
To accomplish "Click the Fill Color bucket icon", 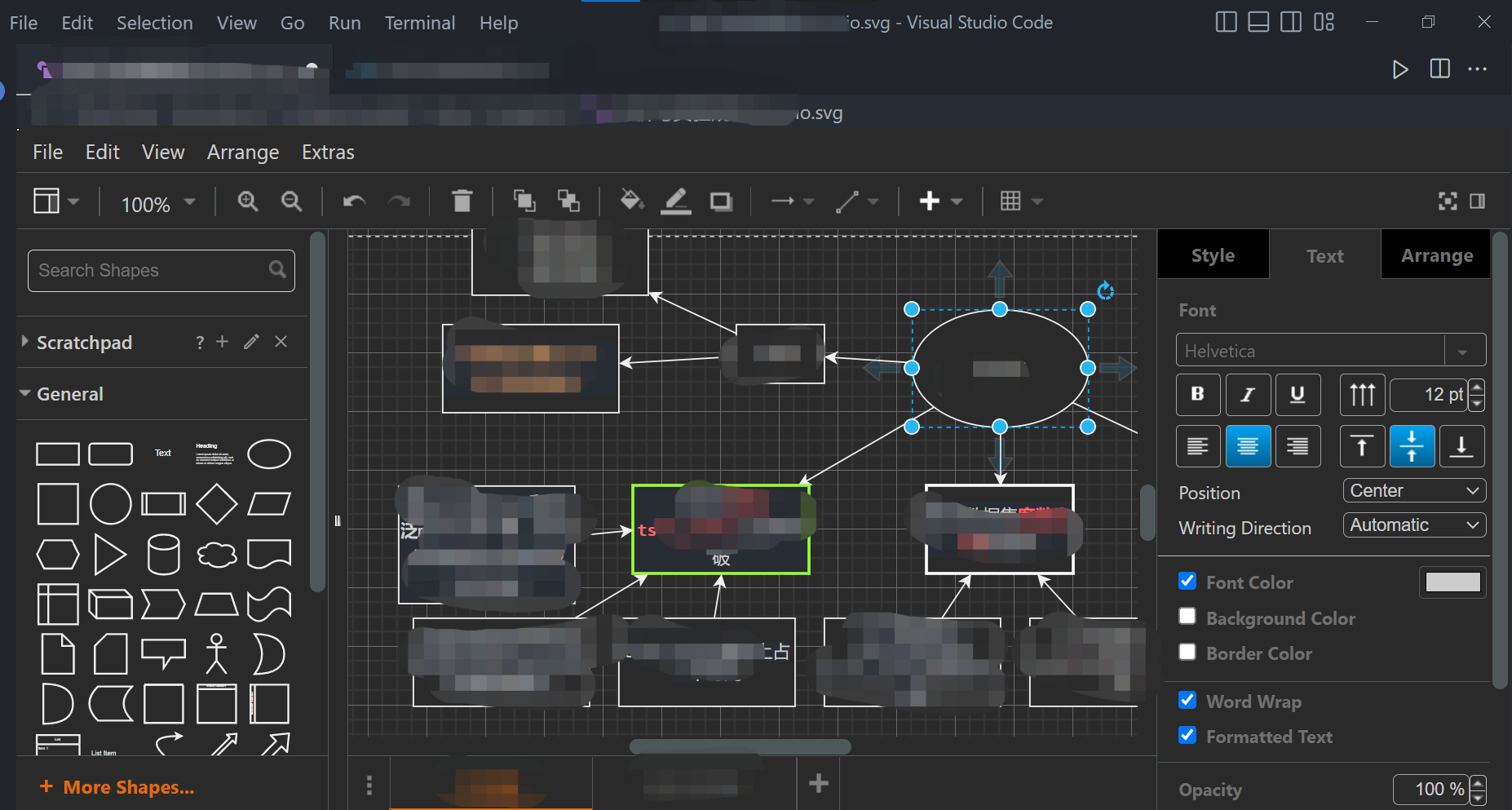I will click(631, 201).
